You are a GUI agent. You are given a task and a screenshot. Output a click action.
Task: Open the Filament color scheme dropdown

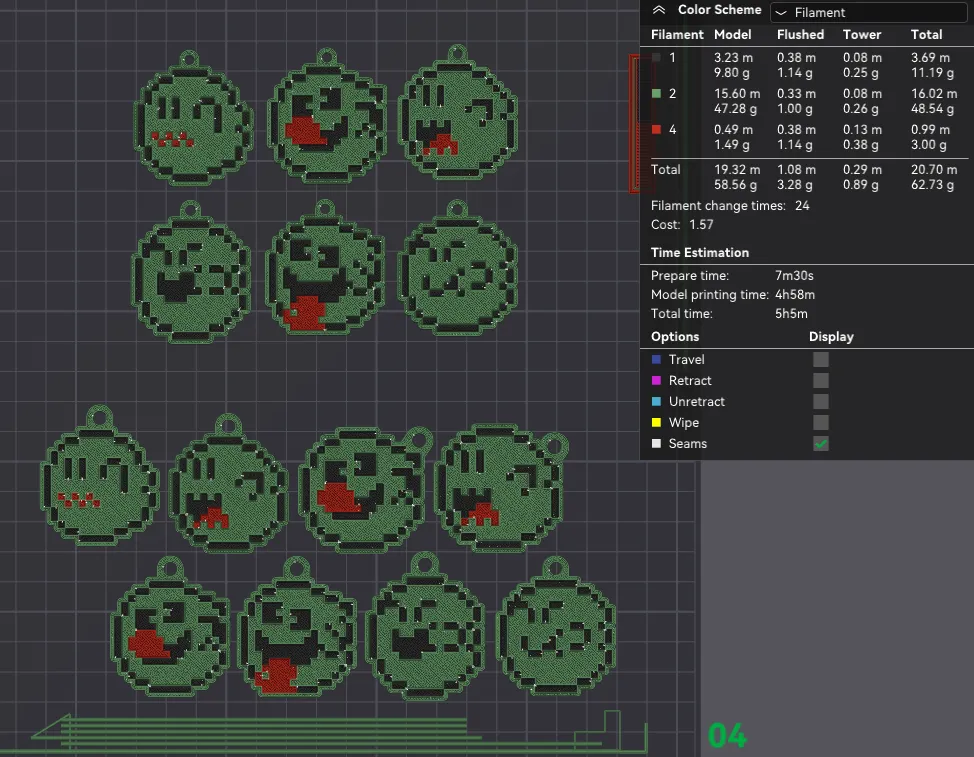(x=866, y=12)
